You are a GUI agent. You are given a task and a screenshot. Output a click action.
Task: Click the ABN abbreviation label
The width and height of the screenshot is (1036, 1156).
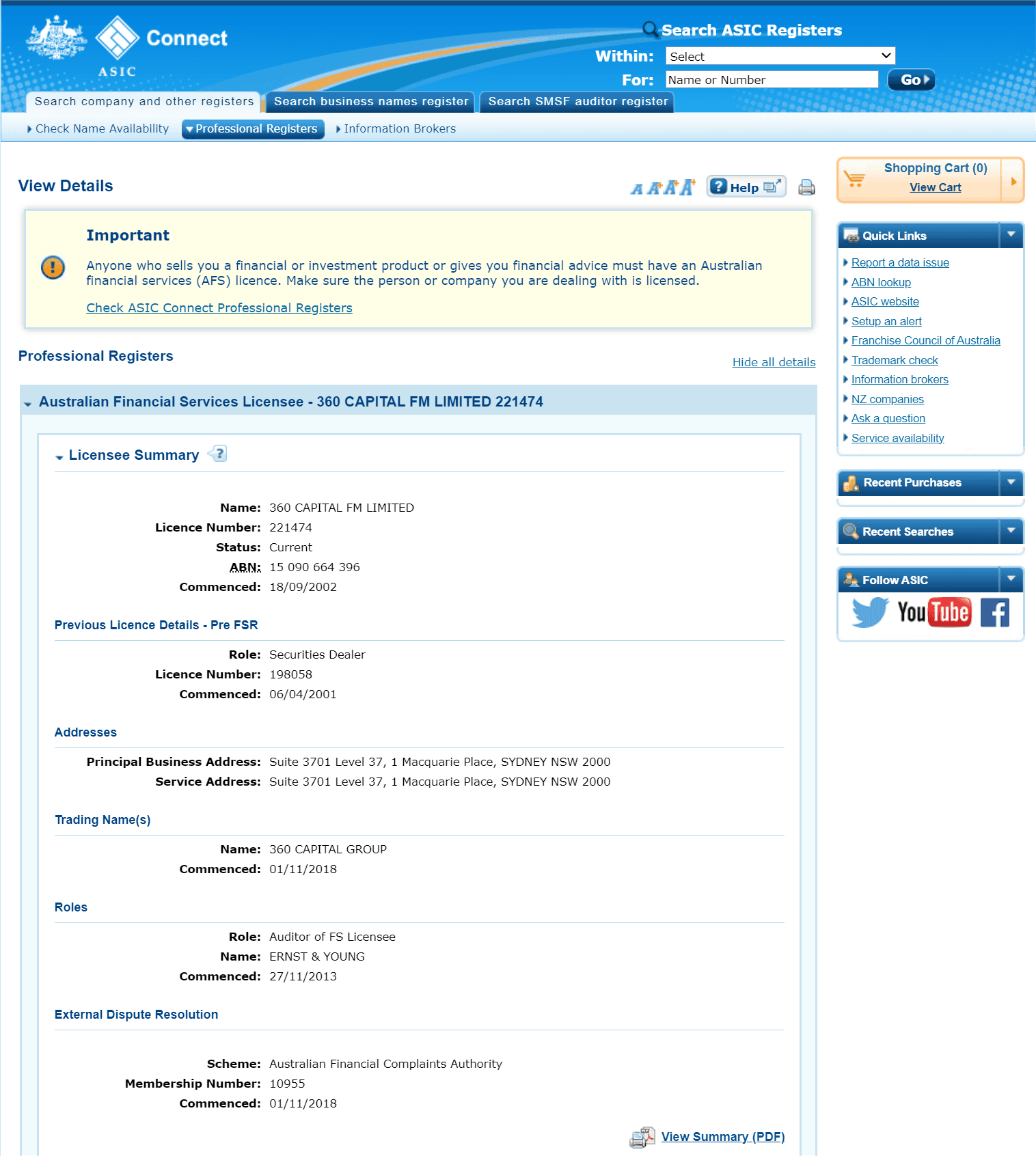pos(245,567)
